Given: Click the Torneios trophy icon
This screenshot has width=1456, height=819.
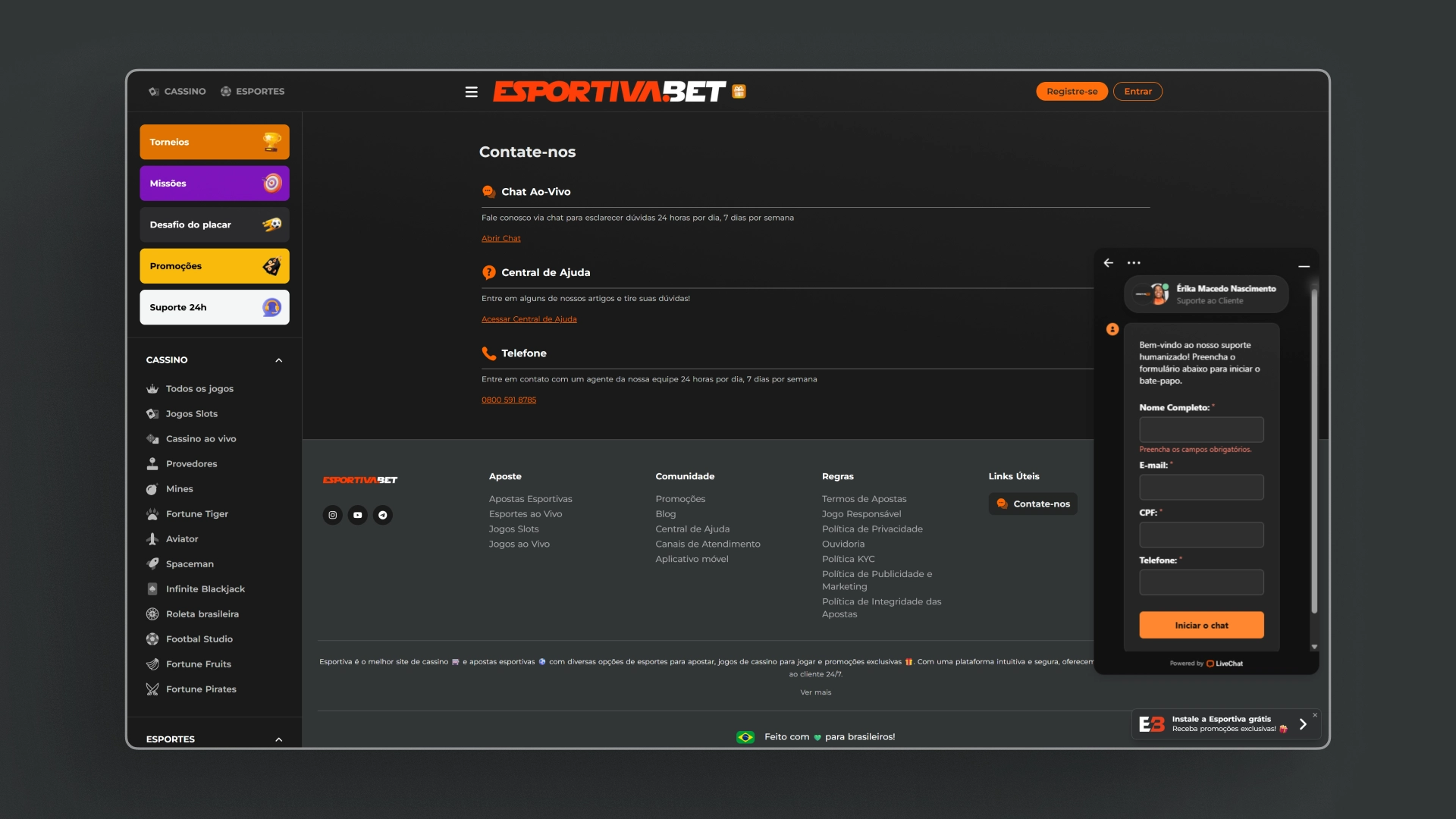Looking at the screenshot, I should pos(271,142).
